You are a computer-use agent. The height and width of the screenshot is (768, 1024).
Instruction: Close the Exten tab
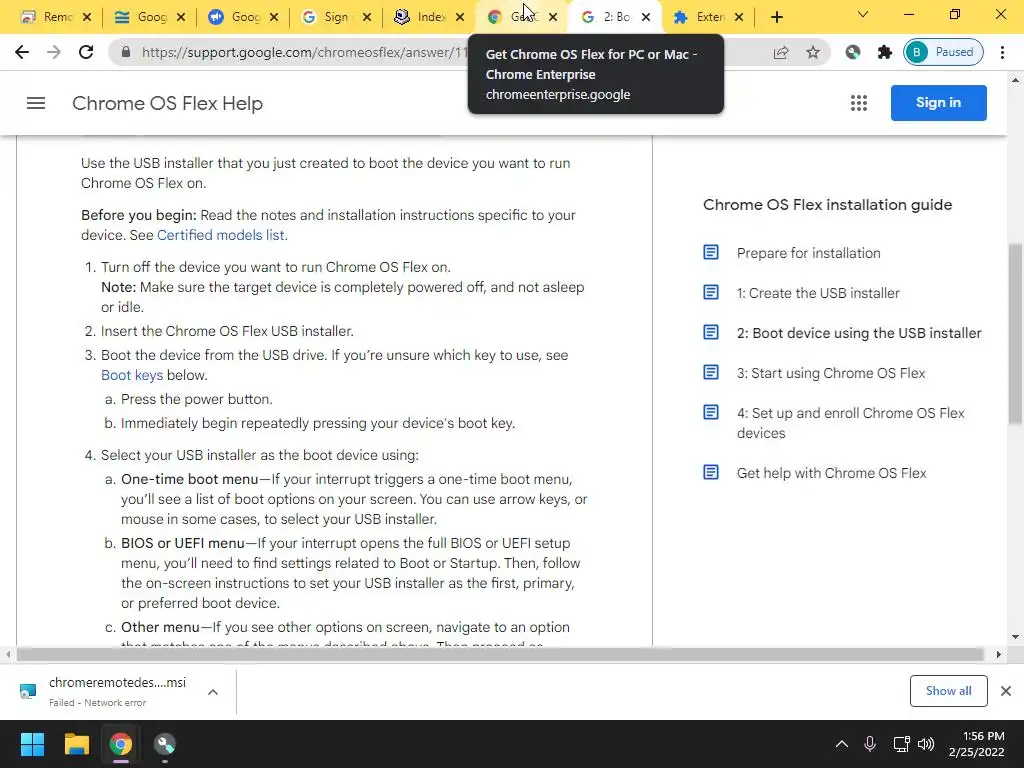tap(739, 17)
